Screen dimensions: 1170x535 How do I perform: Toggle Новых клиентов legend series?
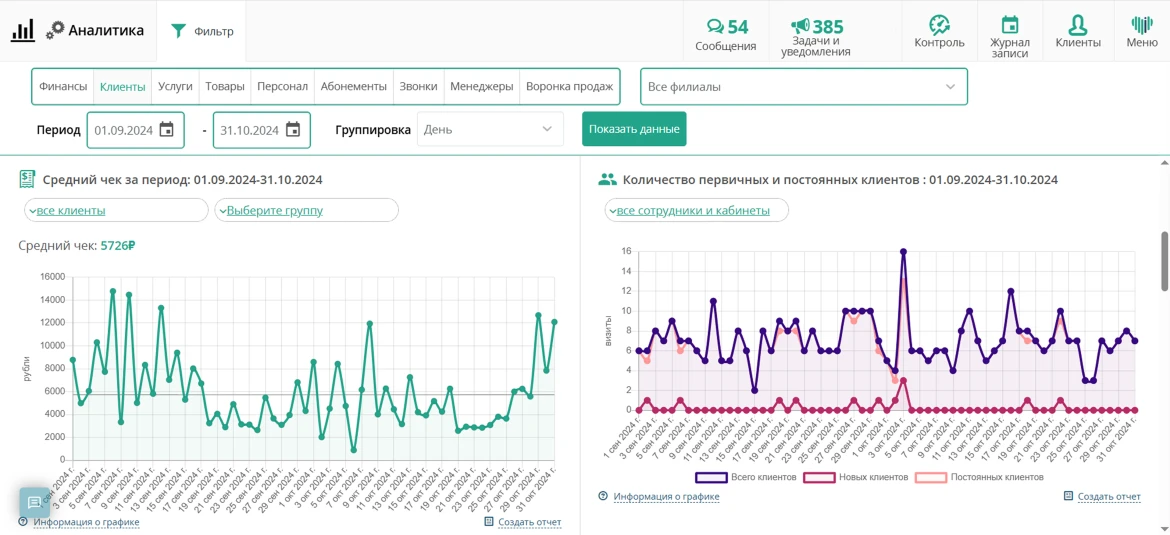coord(855,477)
